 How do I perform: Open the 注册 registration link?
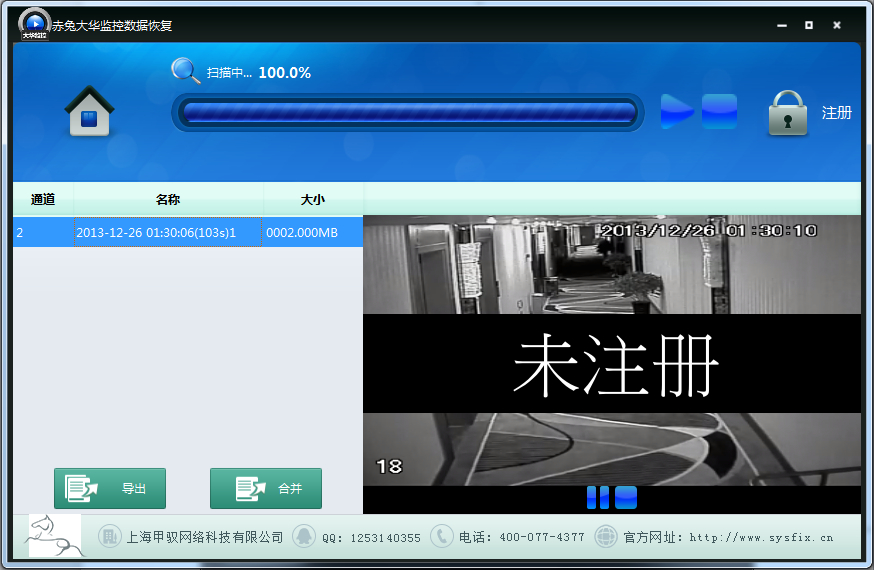click(836, 113)
